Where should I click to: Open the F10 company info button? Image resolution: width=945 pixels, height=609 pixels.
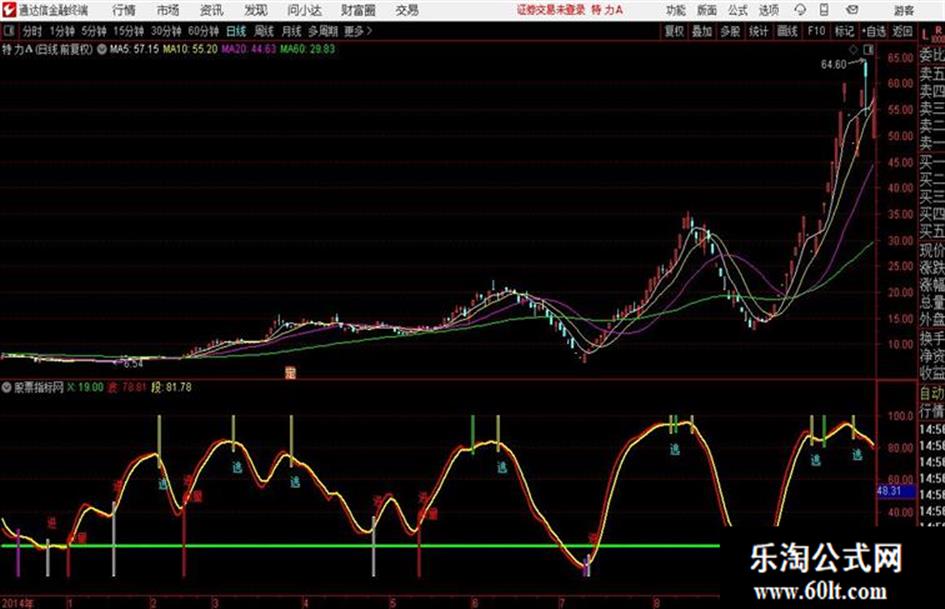click(x=816, y=31)
